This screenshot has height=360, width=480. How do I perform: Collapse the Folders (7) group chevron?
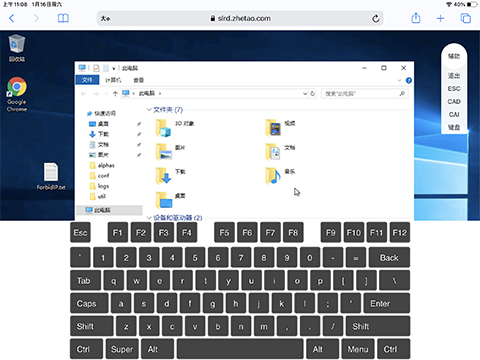pyautogui.click(x=149, y=110)
